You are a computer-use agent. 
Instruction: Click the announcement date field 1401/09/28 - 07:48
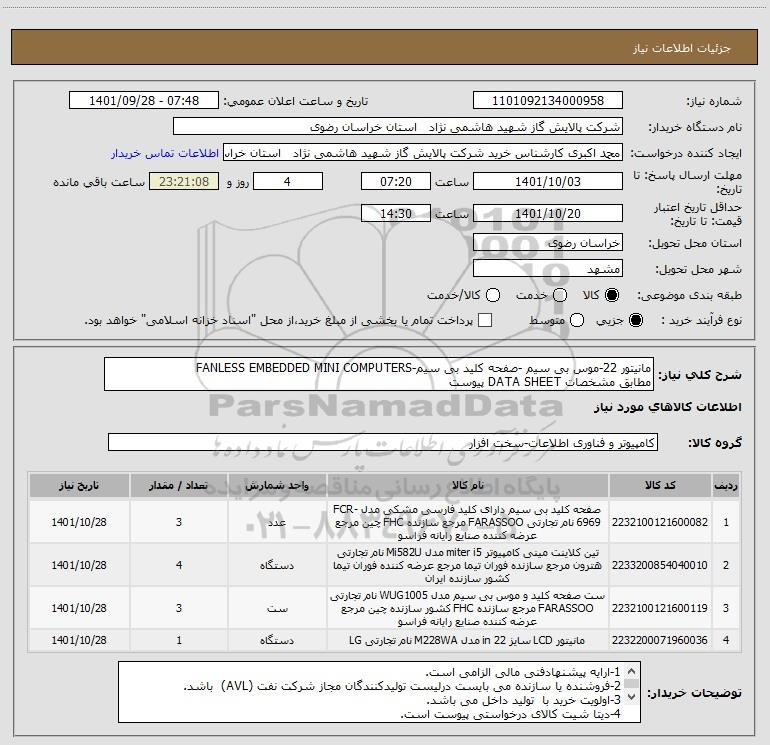[x=144, y=101]
